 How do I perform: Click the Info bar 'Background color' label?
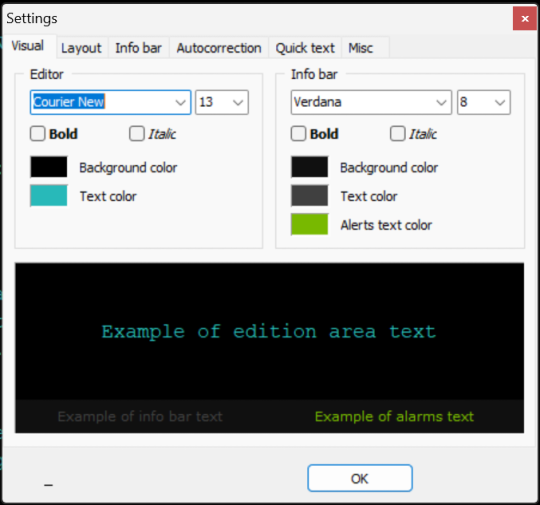pos(389,168)
